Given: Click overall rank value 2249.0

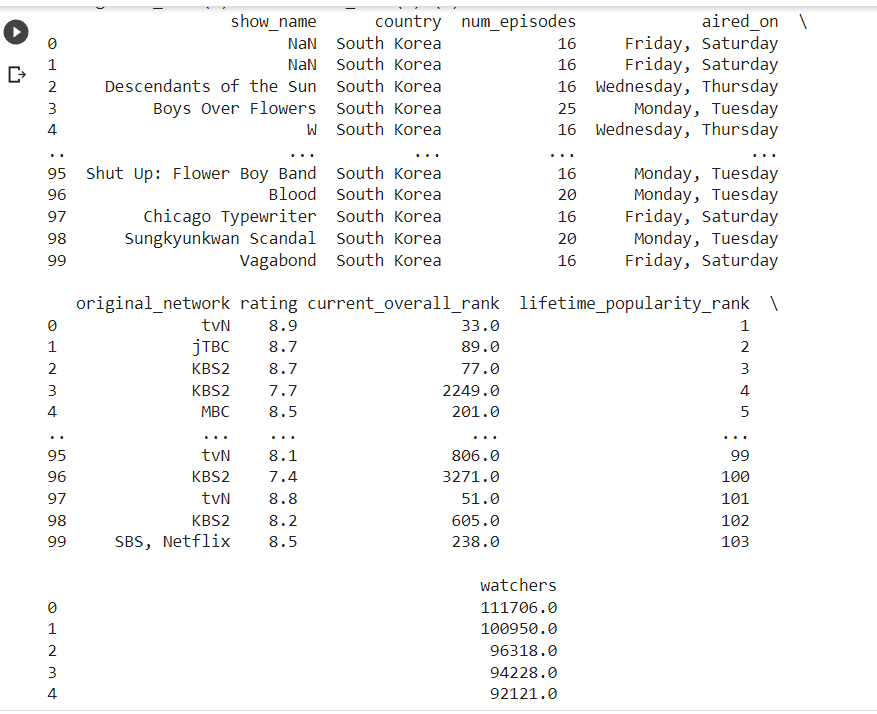Looking at the screenshot, I should (x=471, y=390).
